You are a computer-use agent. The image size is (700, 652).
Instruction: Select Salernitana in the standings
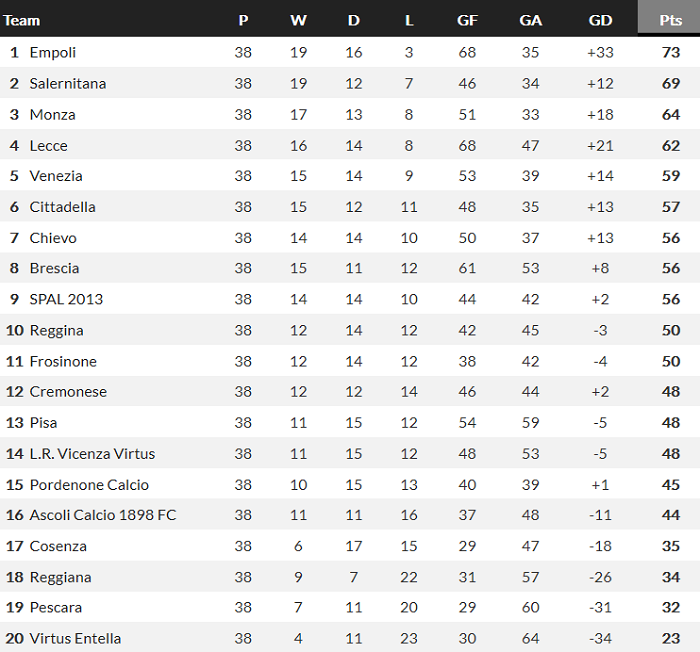pyautogui.click(x=68, y=83)
